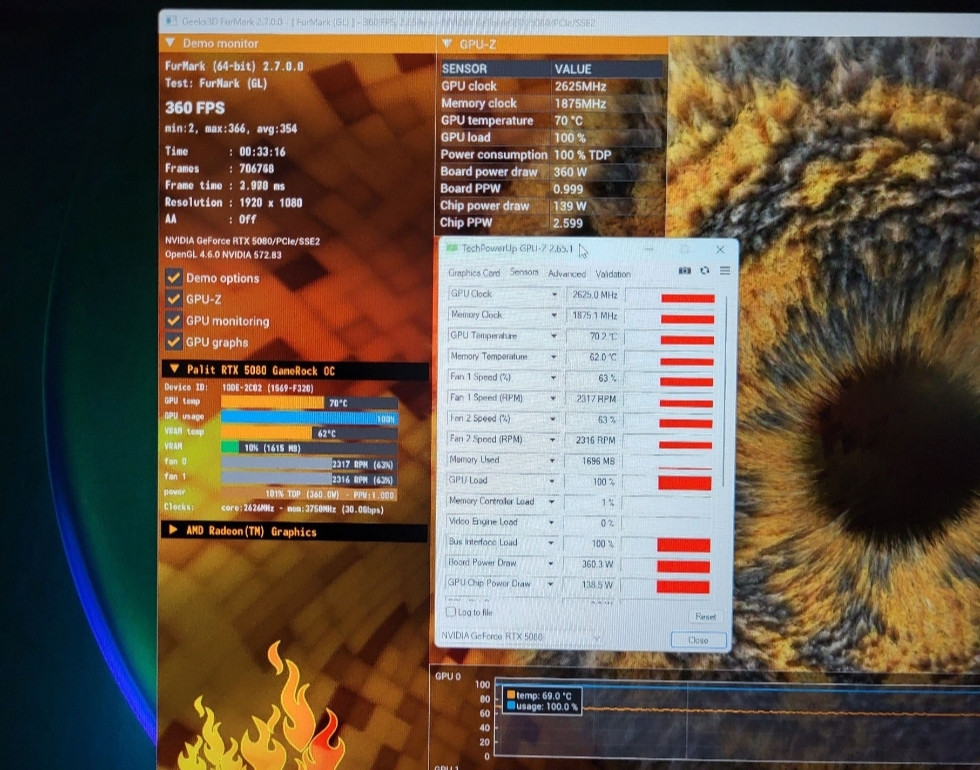Click the Close button in GPU-Z
Image resolution: width=980 pixels, height=770 pixels.
[698, 640]
